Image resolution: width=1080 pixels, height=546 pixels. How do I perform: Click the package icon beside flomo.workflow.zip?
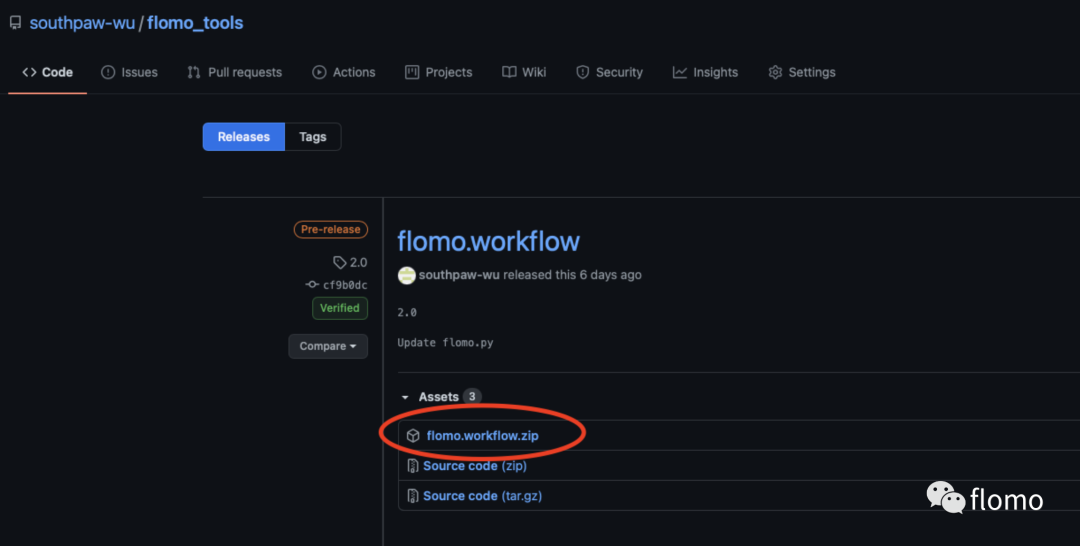point(413,436)
